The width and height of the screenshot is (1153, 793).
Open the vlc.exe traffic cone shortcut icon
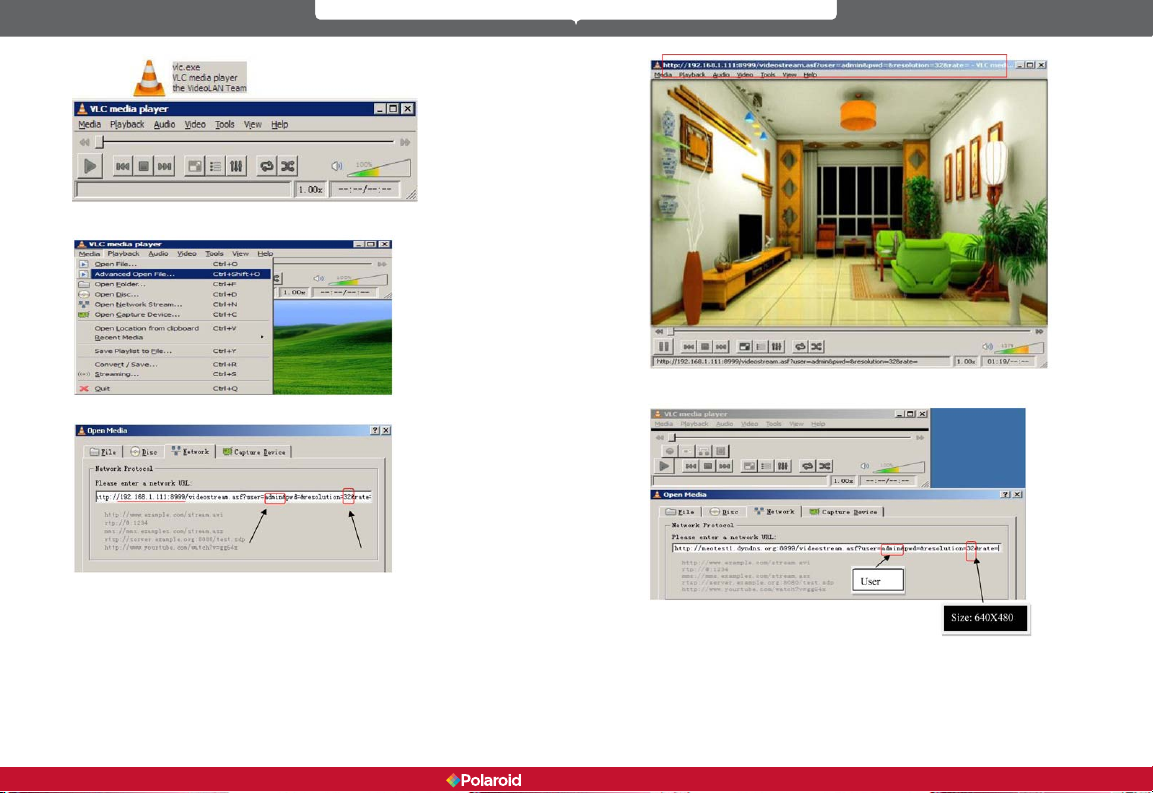tap(149, 78)
